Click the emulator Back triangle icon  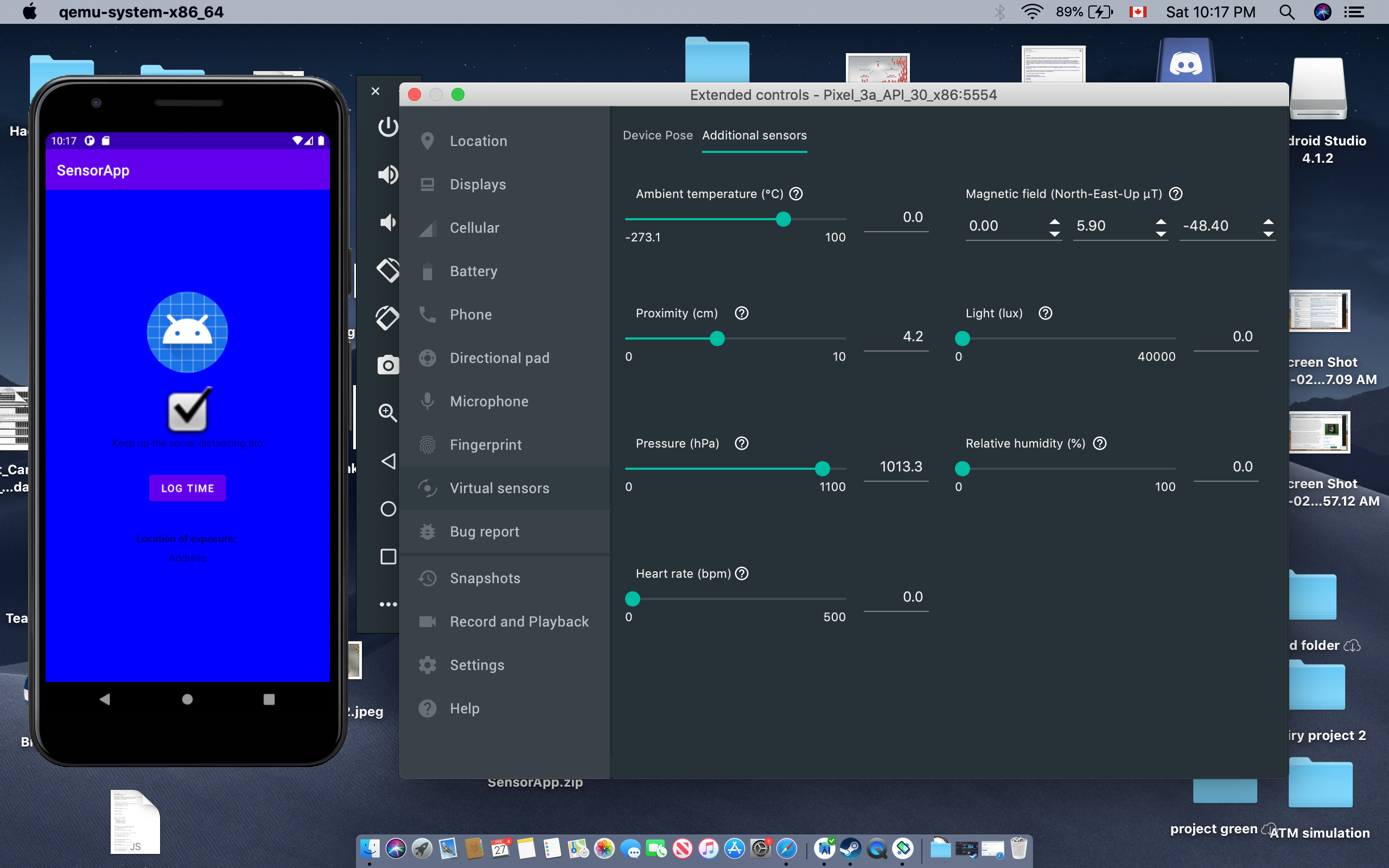click(388, 461)
